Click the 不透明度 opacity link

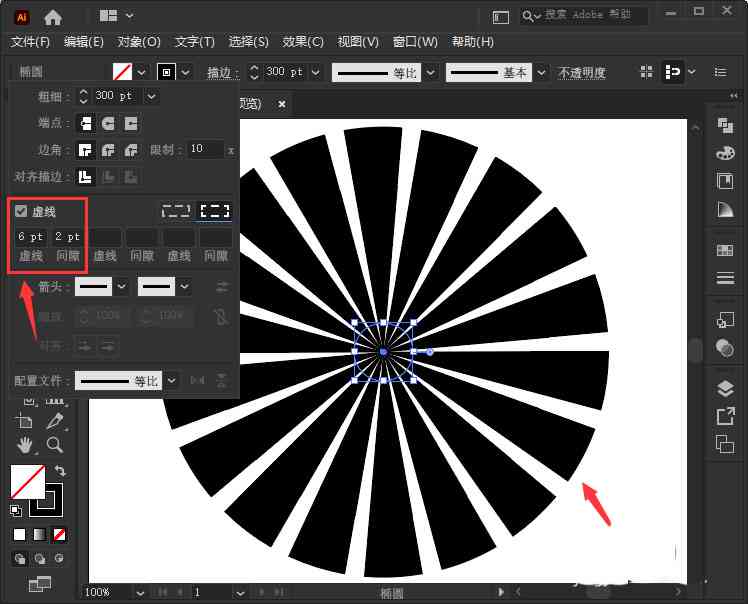[x=582, y=73]
